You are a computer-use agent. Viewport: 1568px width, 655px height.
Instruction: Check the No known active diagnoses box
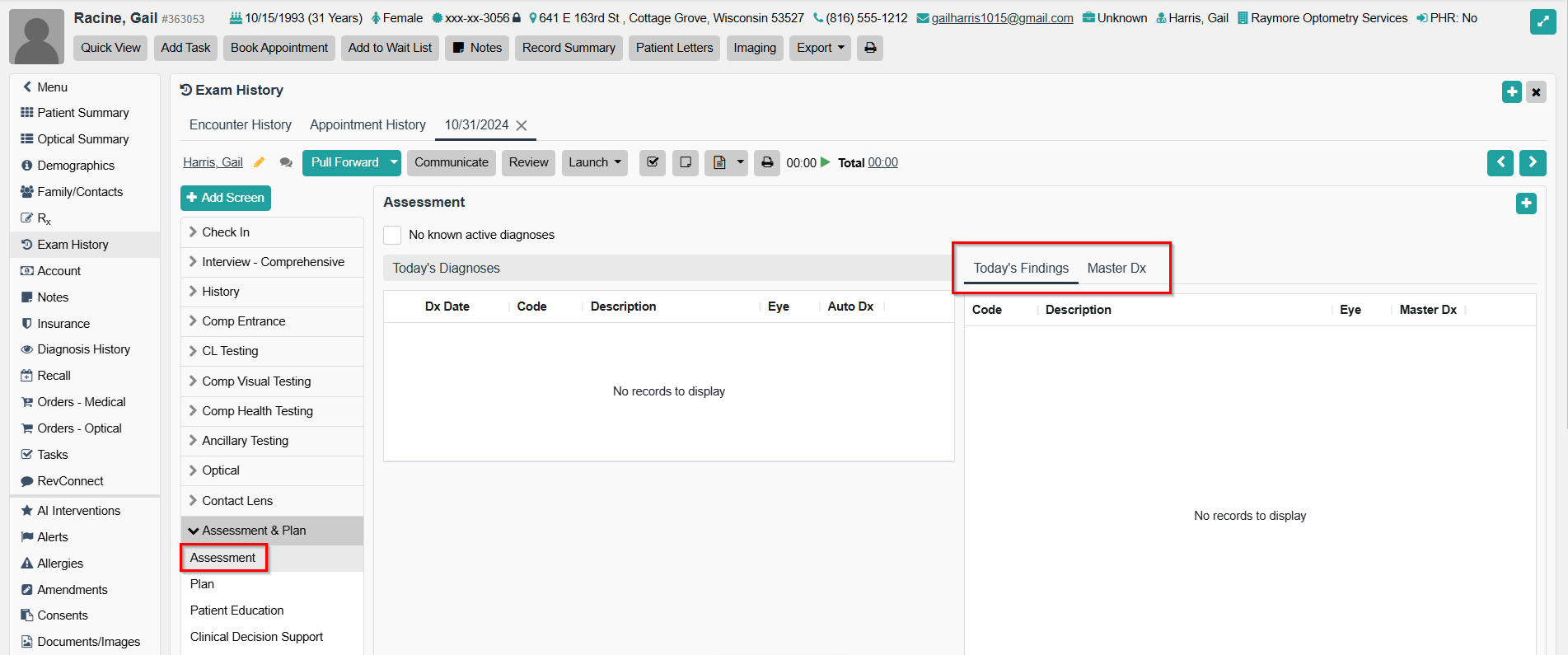tap(393, 235)
